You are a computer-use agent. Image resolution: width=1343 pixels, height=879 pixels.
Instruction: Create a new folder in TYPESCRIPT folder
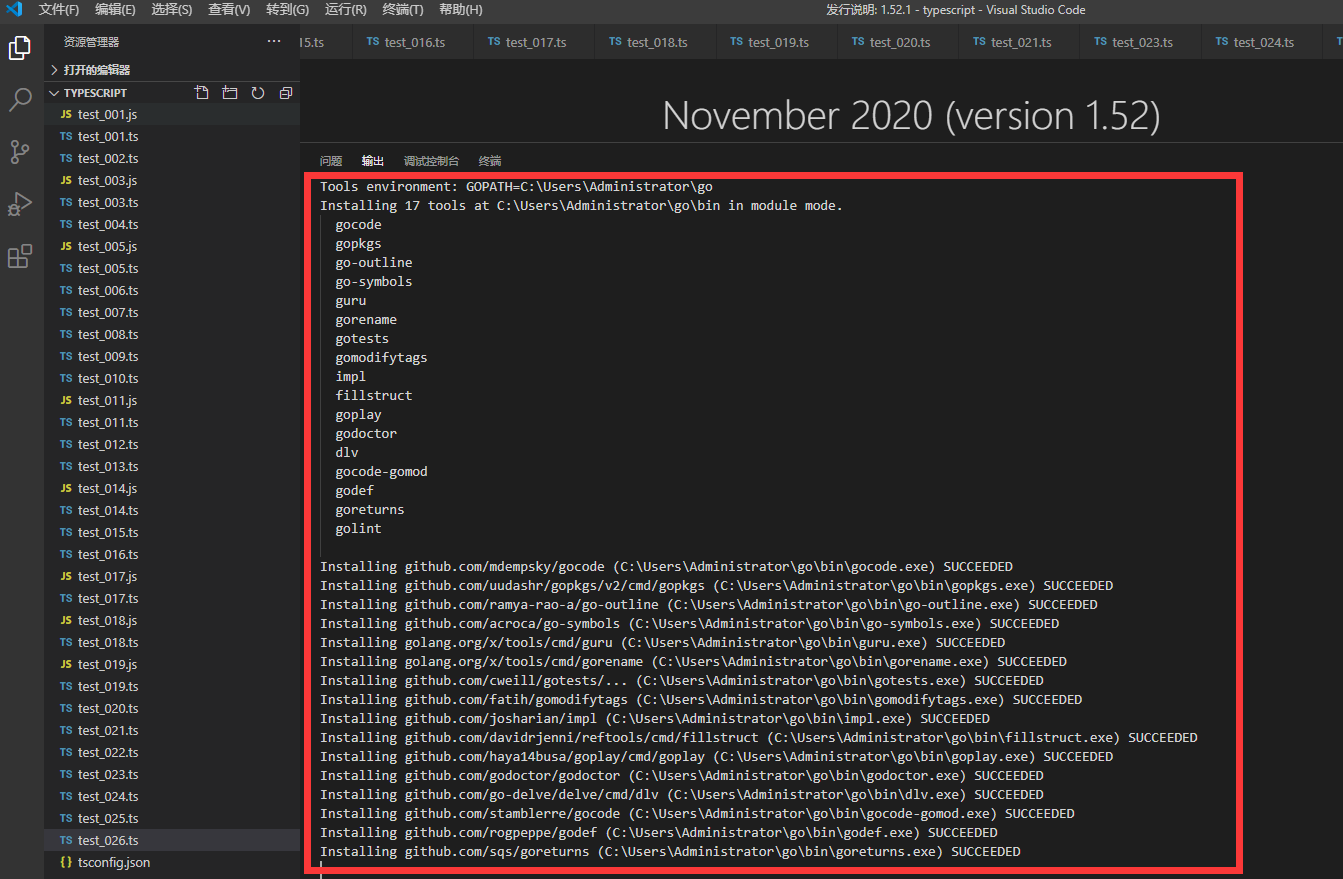(x=230, y=93)
